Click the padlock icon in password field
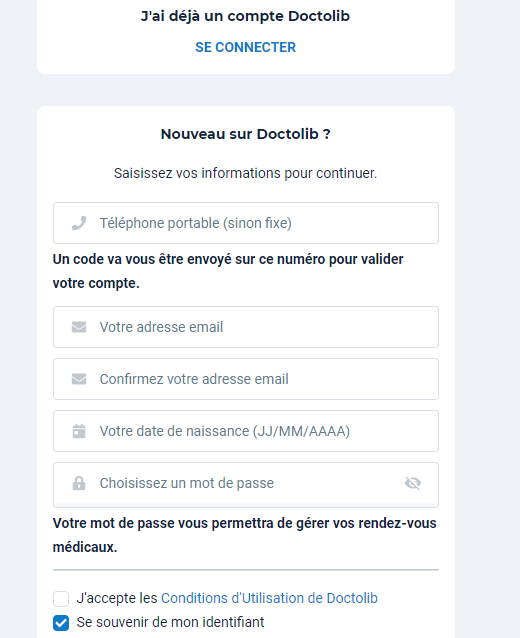 [x=79, y=483]
